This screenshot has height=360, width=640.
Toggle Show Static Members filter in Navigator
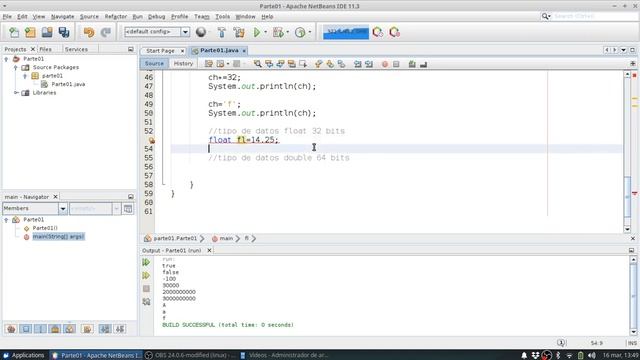(40, 329)
